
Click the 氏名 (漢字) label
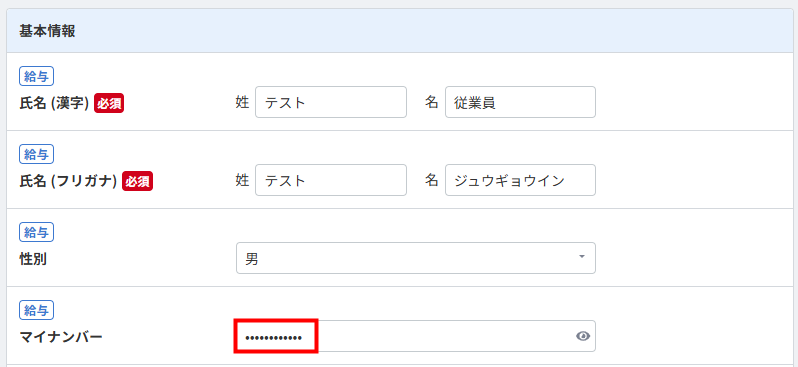pos(54,103)
